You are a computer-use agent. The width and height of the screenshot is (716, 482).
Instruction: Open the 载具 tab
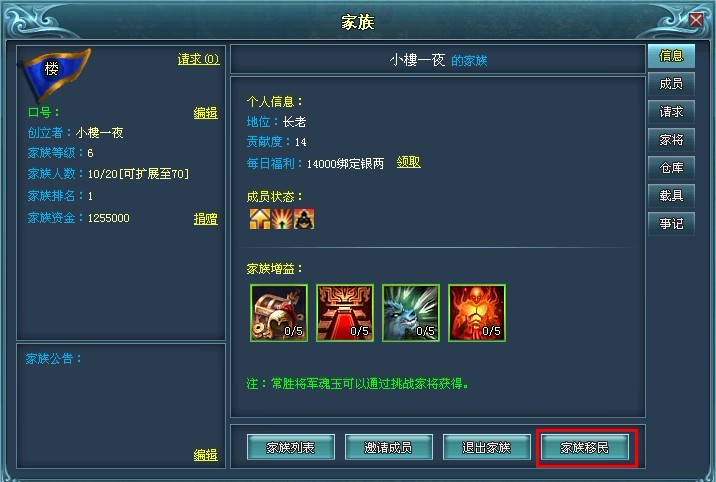pos(671,196)
